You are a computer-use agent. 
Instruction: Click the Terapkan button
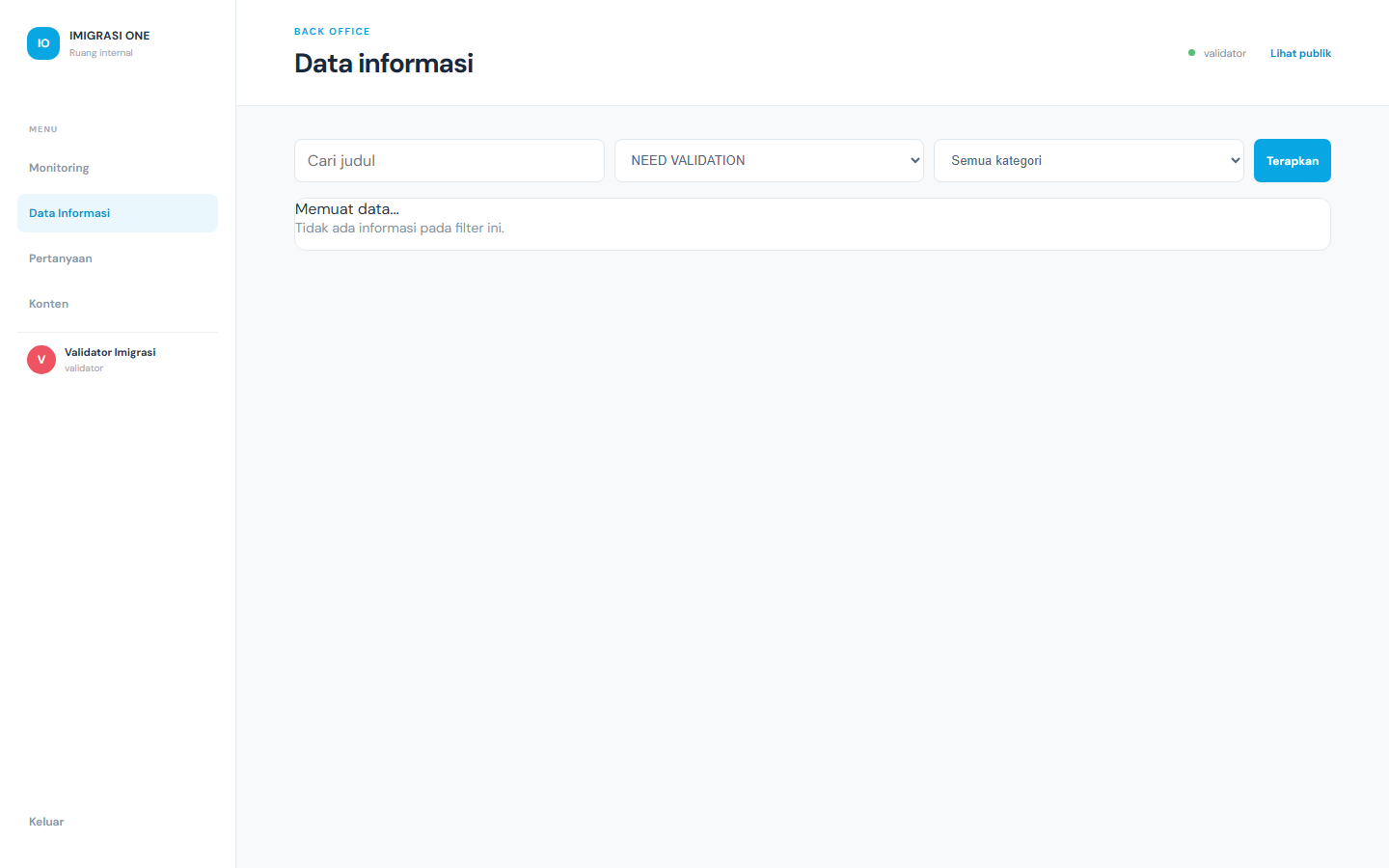tap(1293, 161)
